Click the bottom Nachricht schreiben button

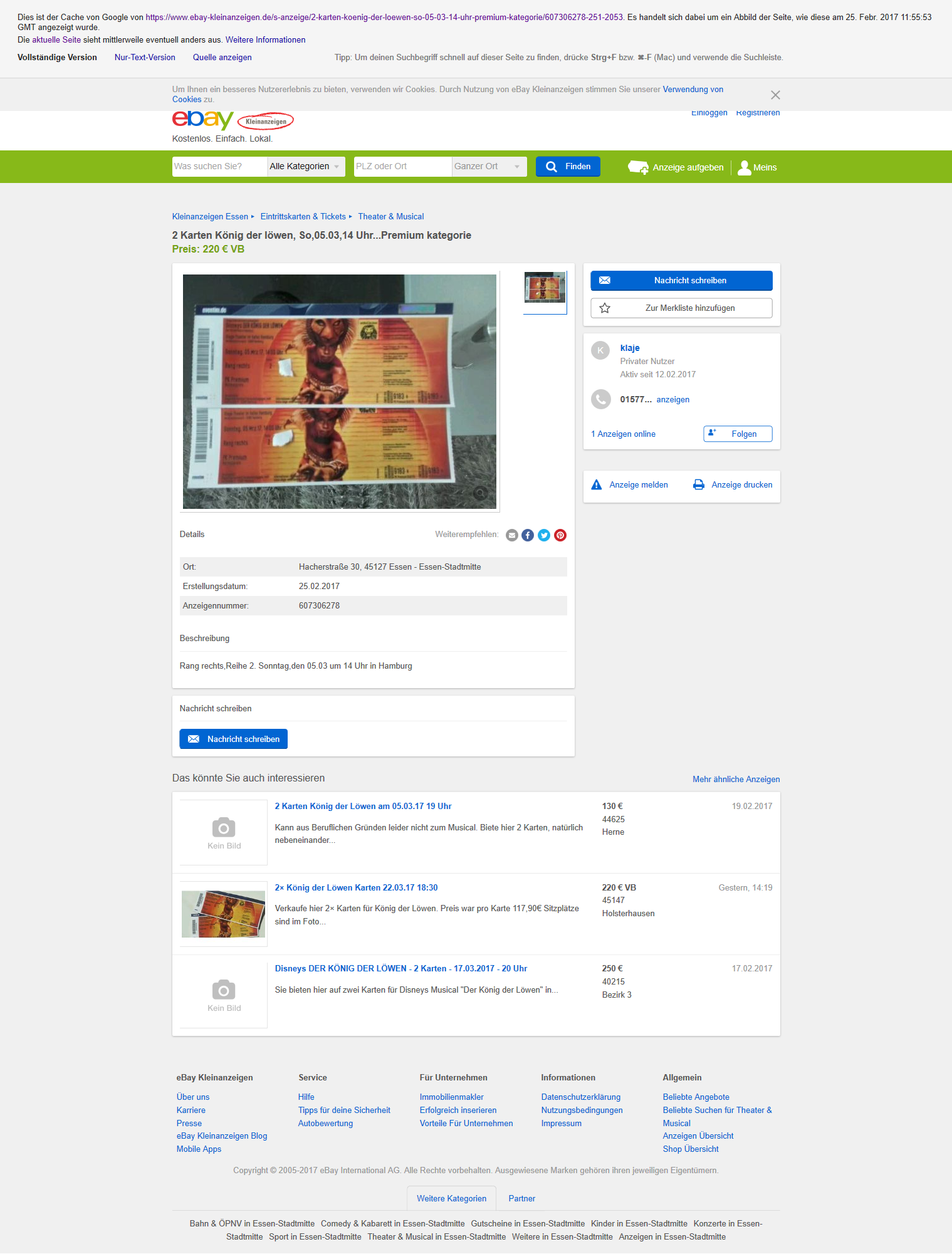pos(234,739)
